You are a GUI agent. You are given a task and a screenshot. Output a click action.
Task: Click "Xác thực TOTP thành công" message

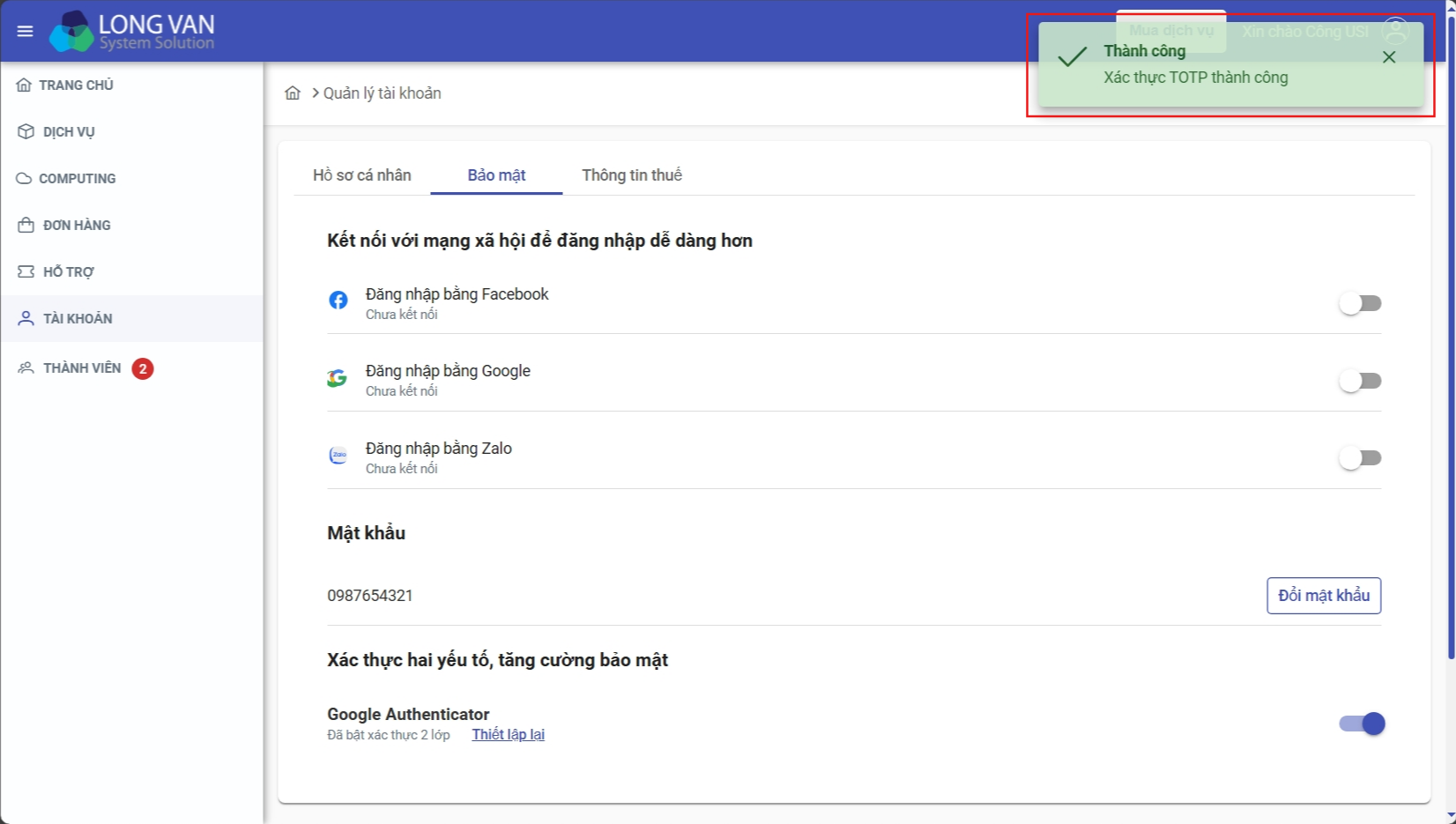click(x=1196, y=78)
